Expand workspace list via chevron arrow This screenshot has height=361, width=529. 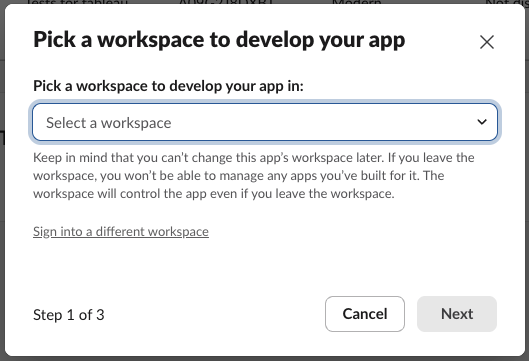[482, 122]
